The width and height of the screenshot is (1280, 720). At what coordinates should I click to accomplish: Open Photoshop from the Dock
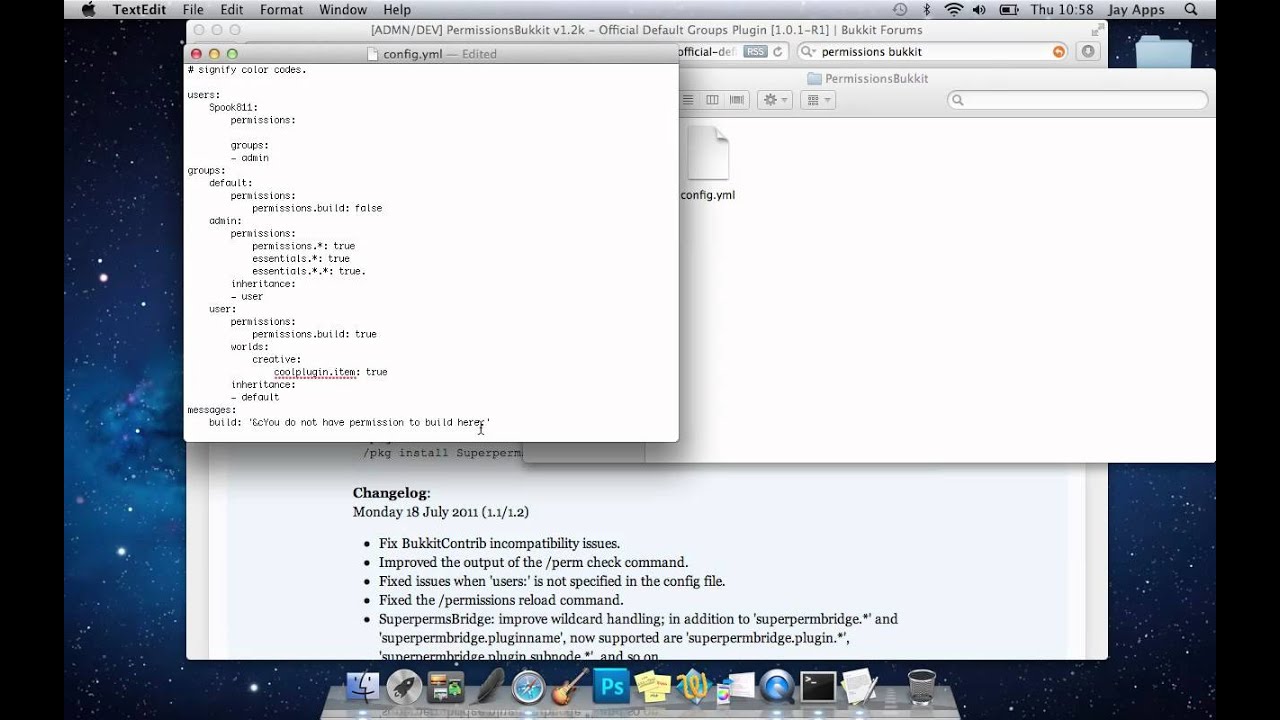pyautogui.click(x=610, y=687)
